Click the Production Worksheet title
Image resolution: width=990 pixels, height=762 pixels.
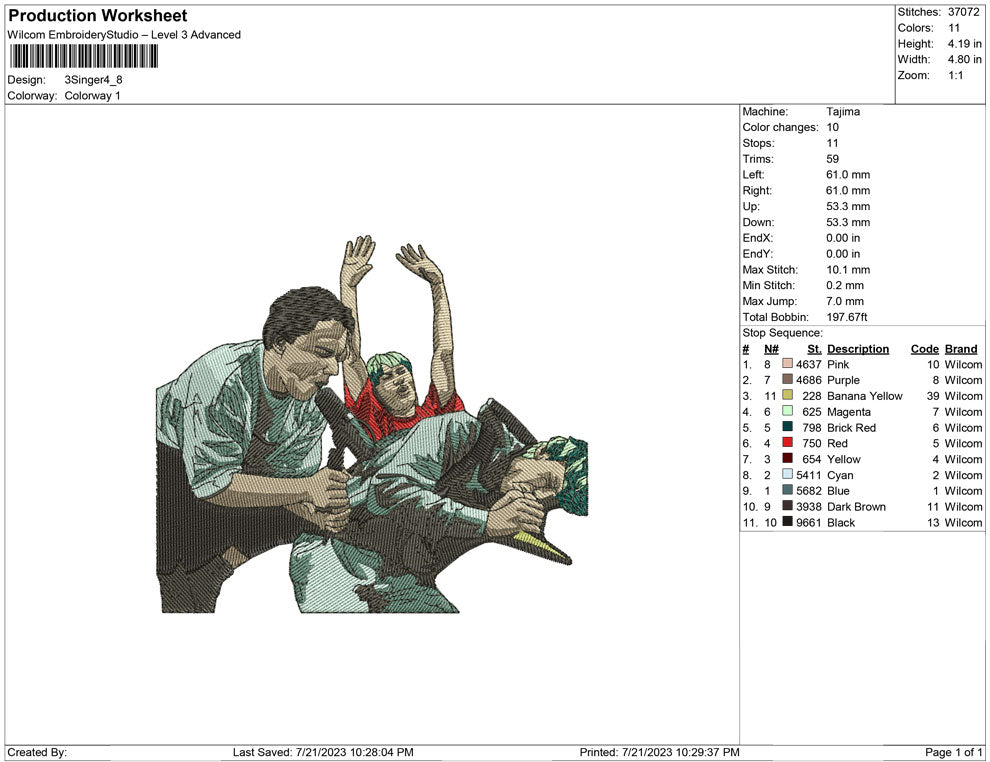98,16
